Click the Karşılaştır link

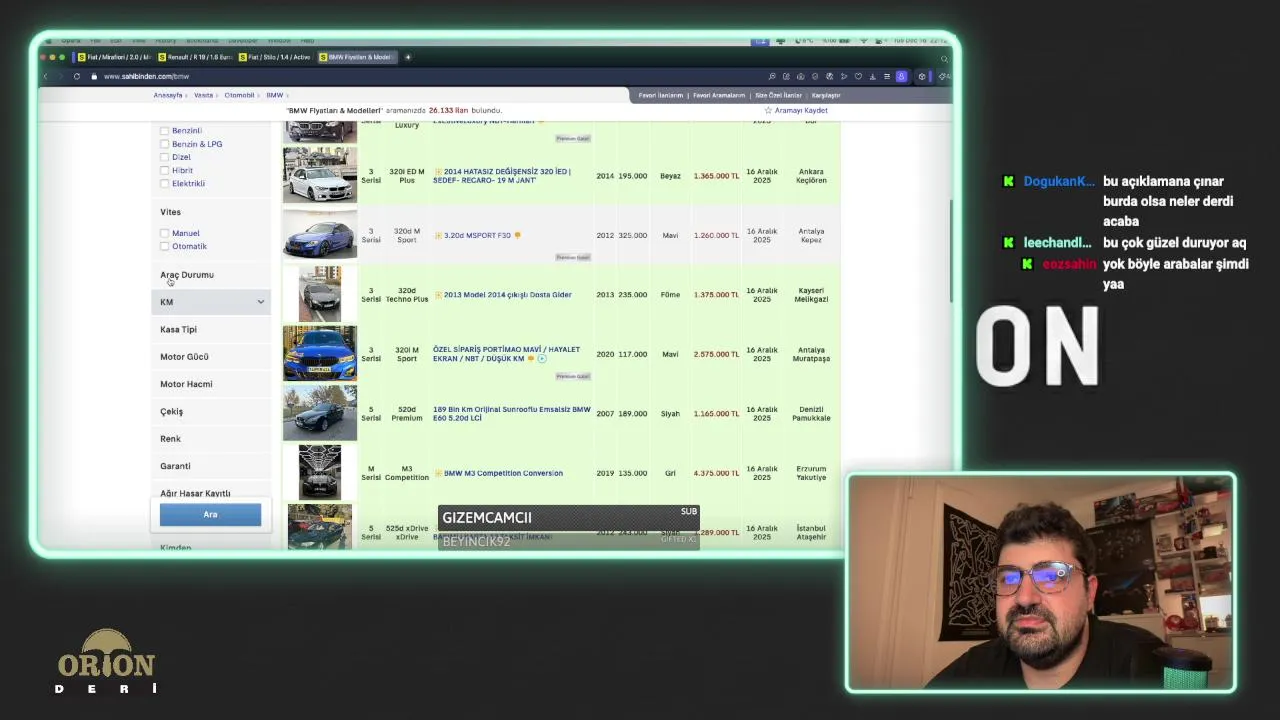[826, 95]
